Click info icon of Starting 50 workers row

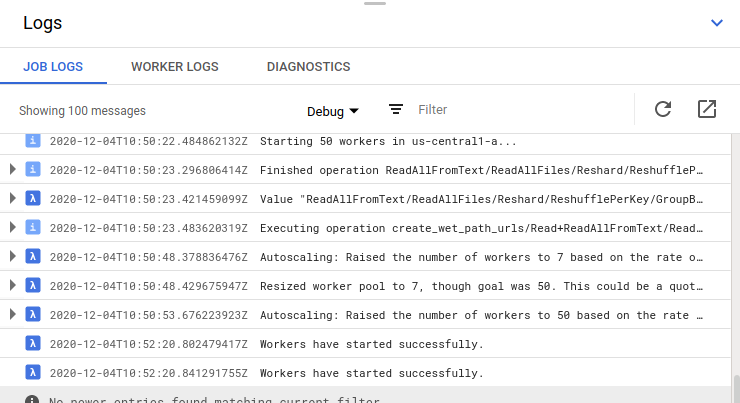tap(33, 140)
